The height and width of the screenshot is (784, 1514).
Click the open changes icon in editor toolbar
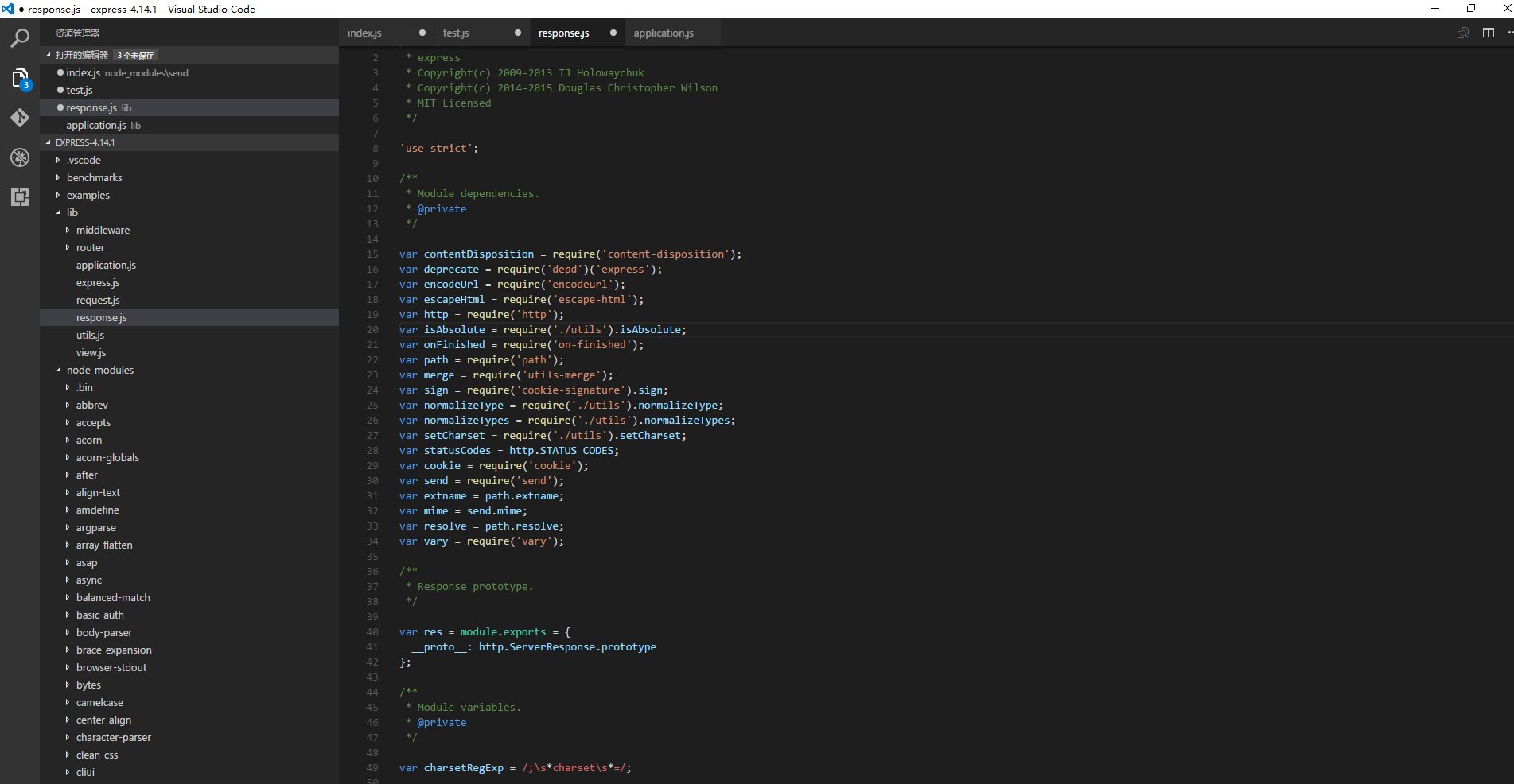click(x=1462, y=33)
